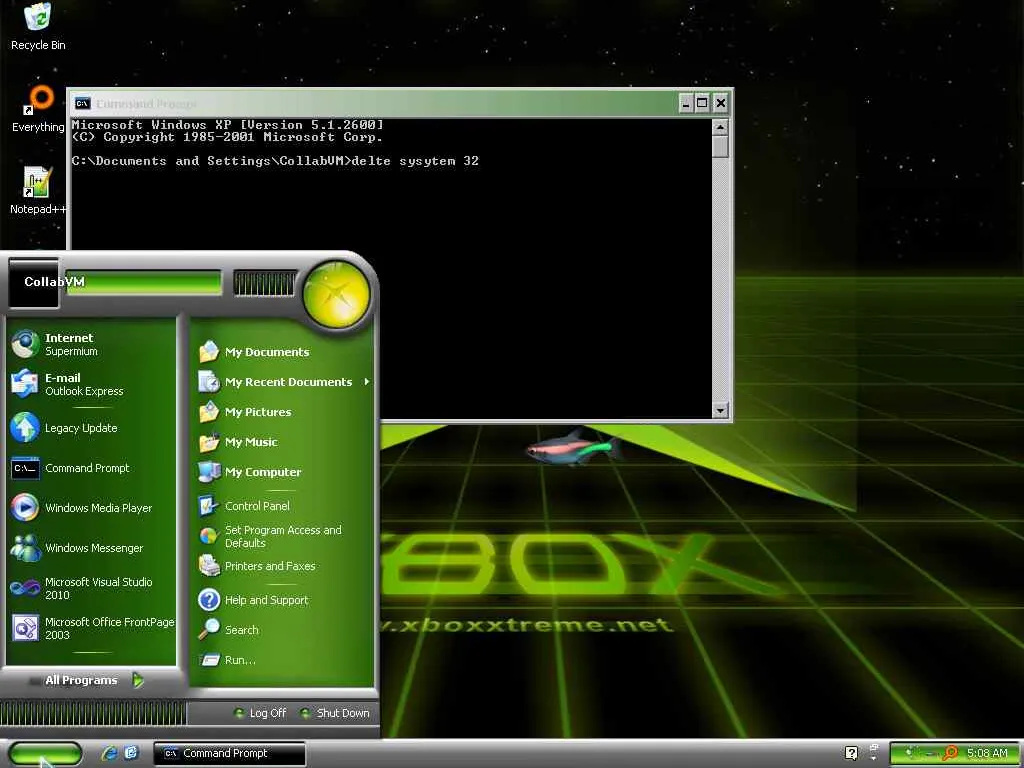The image size is (1024, 768).
Task: Click Command Prompt scrollbar down arrow
Action: [720, 410]
